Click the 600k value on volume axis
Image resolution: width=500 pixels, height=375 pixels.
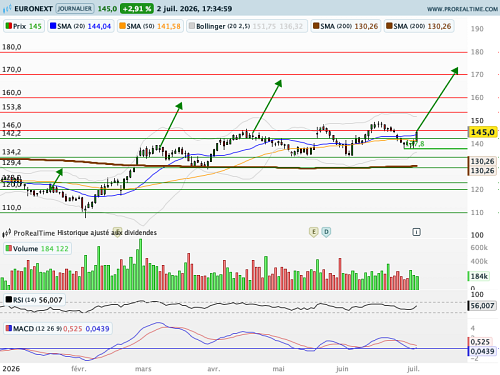pyautogui.click(x=479, y=248)
